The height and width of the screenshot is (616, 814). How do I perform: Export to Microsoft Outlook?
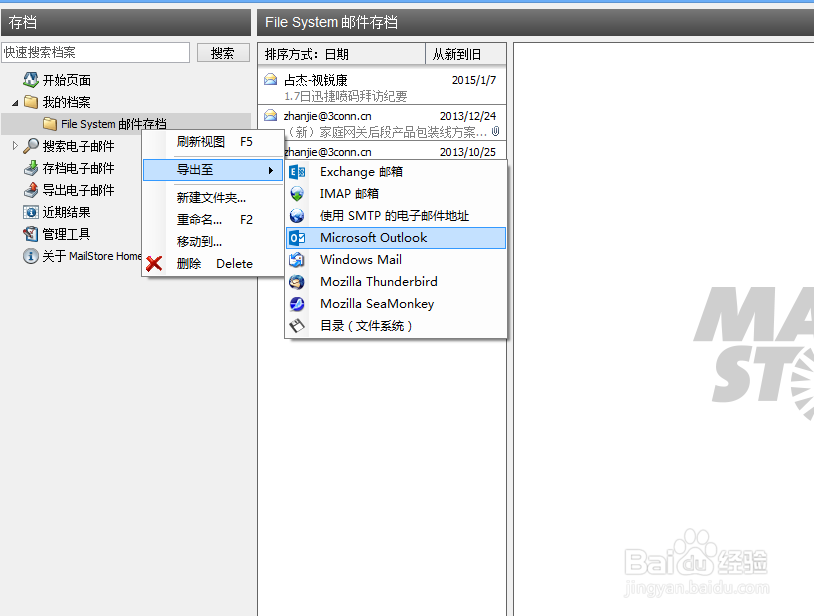point(396,238)
